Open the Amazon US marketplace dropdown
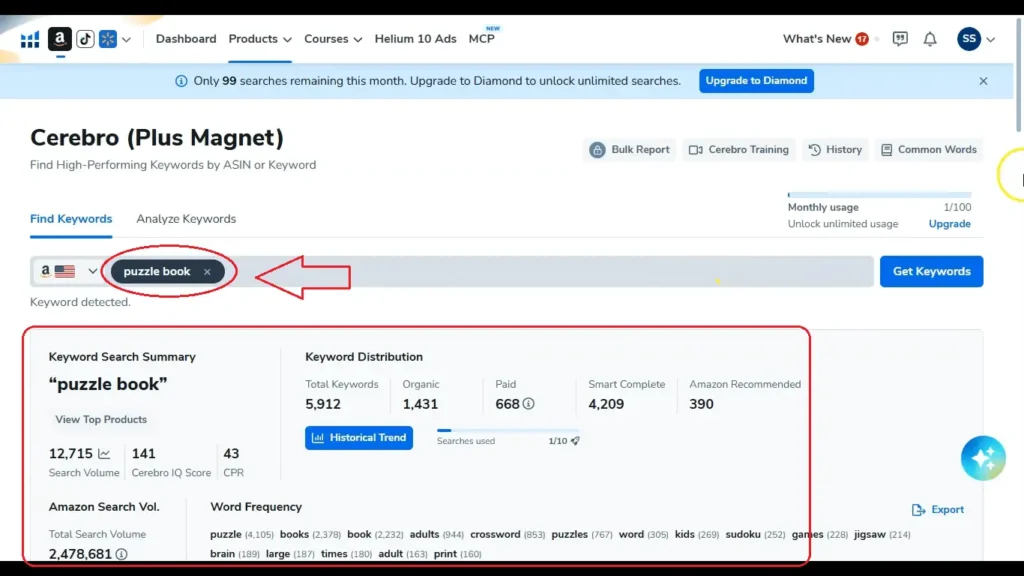 (69, 271)
